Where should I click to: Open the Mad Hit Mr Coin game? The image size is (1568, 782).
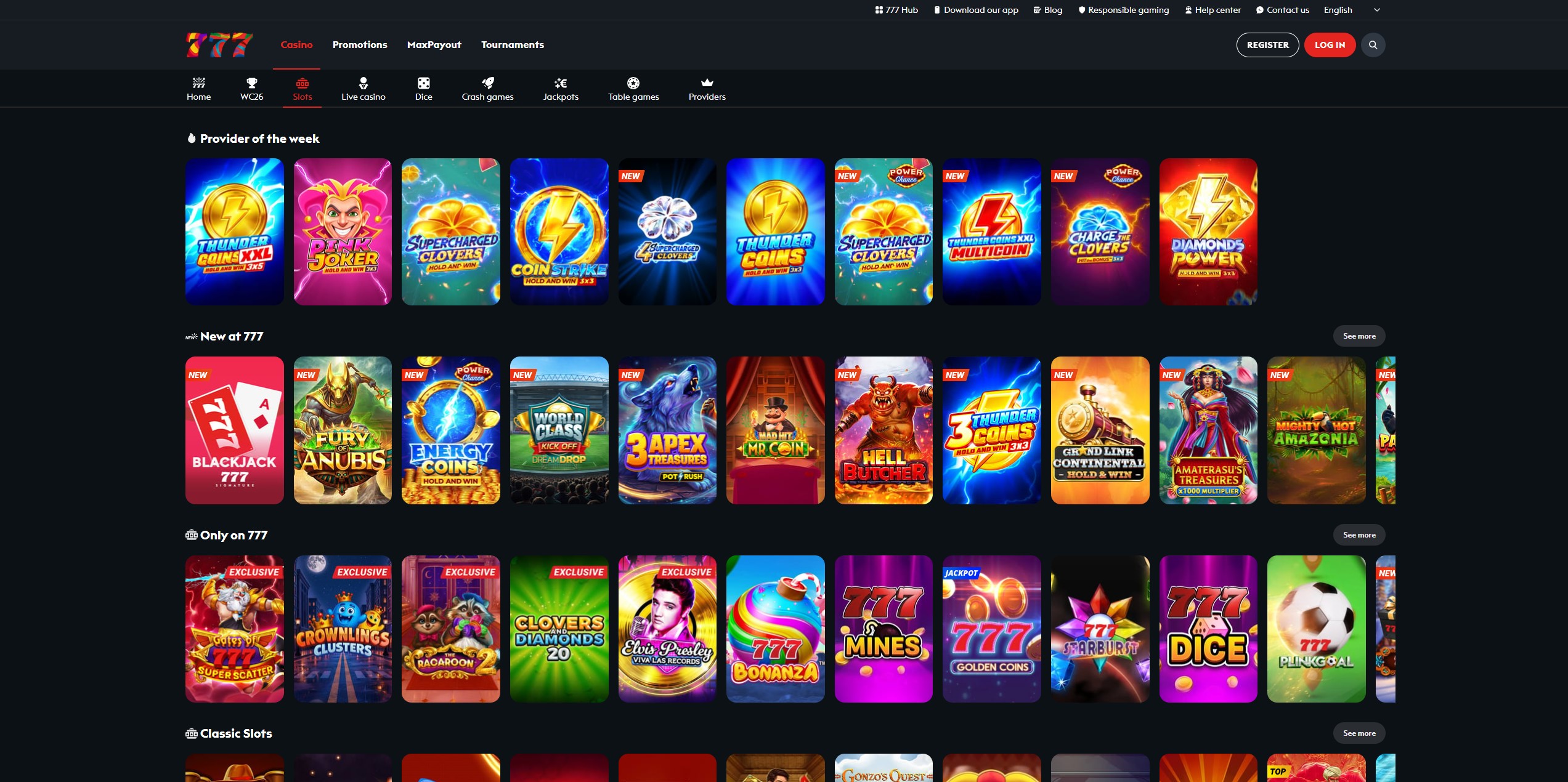(x=776, y=430)
